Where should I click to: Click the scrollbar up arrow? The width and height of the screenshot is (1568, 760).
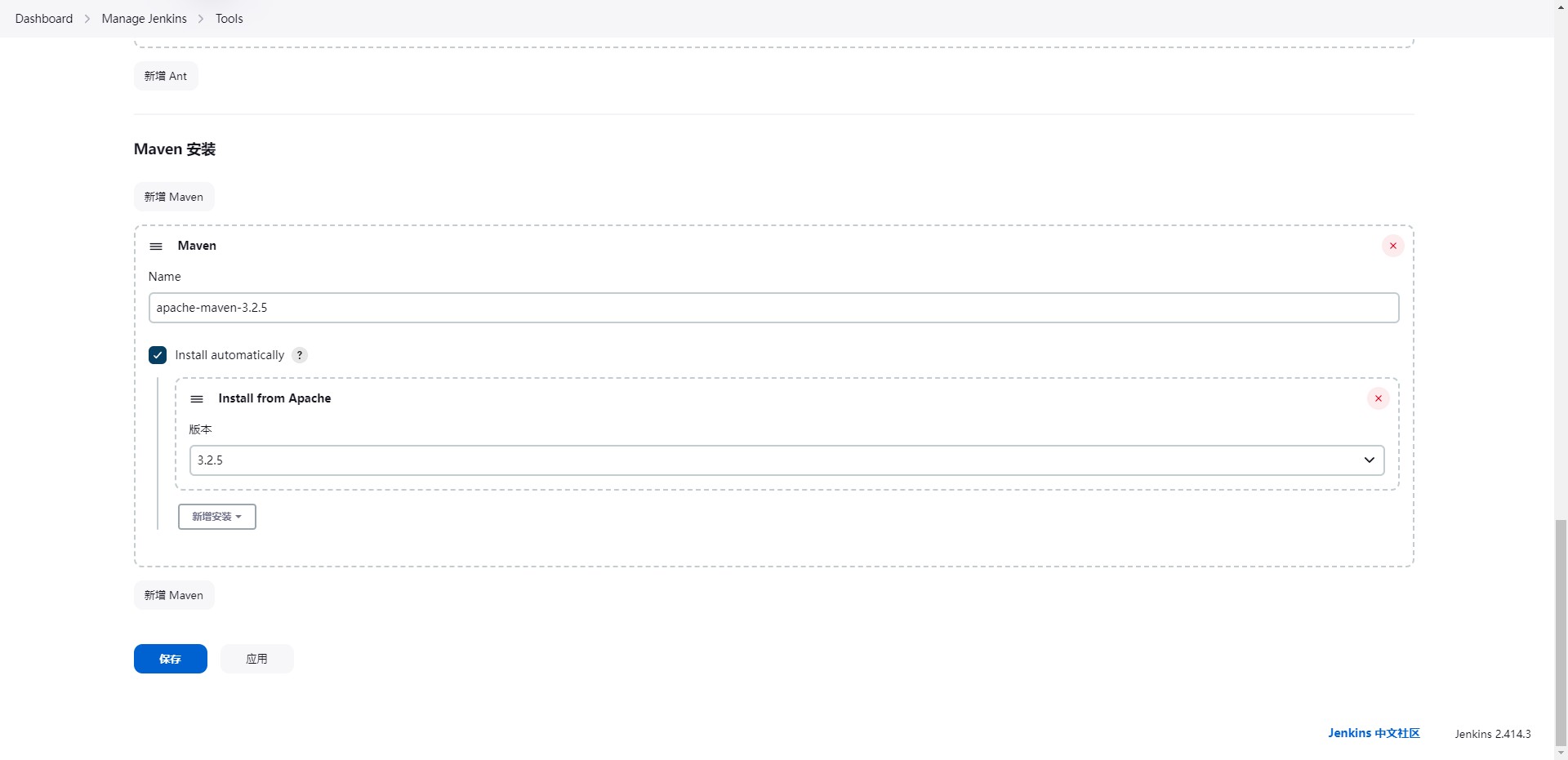click(1559, 6)
